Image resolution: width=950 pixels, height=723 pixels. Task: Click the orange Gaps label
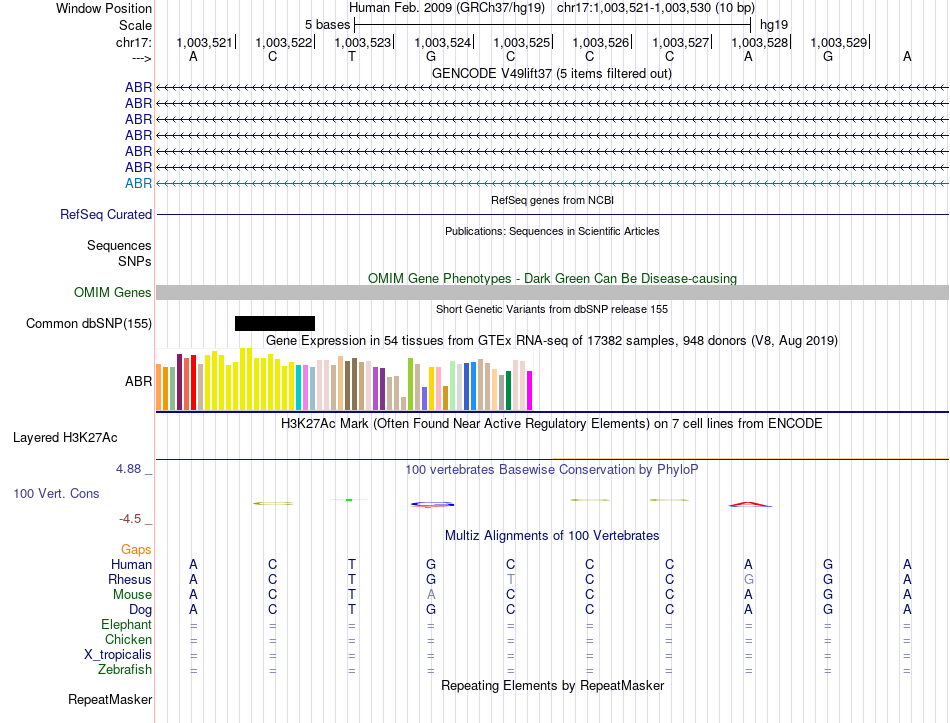coord(136,549)
